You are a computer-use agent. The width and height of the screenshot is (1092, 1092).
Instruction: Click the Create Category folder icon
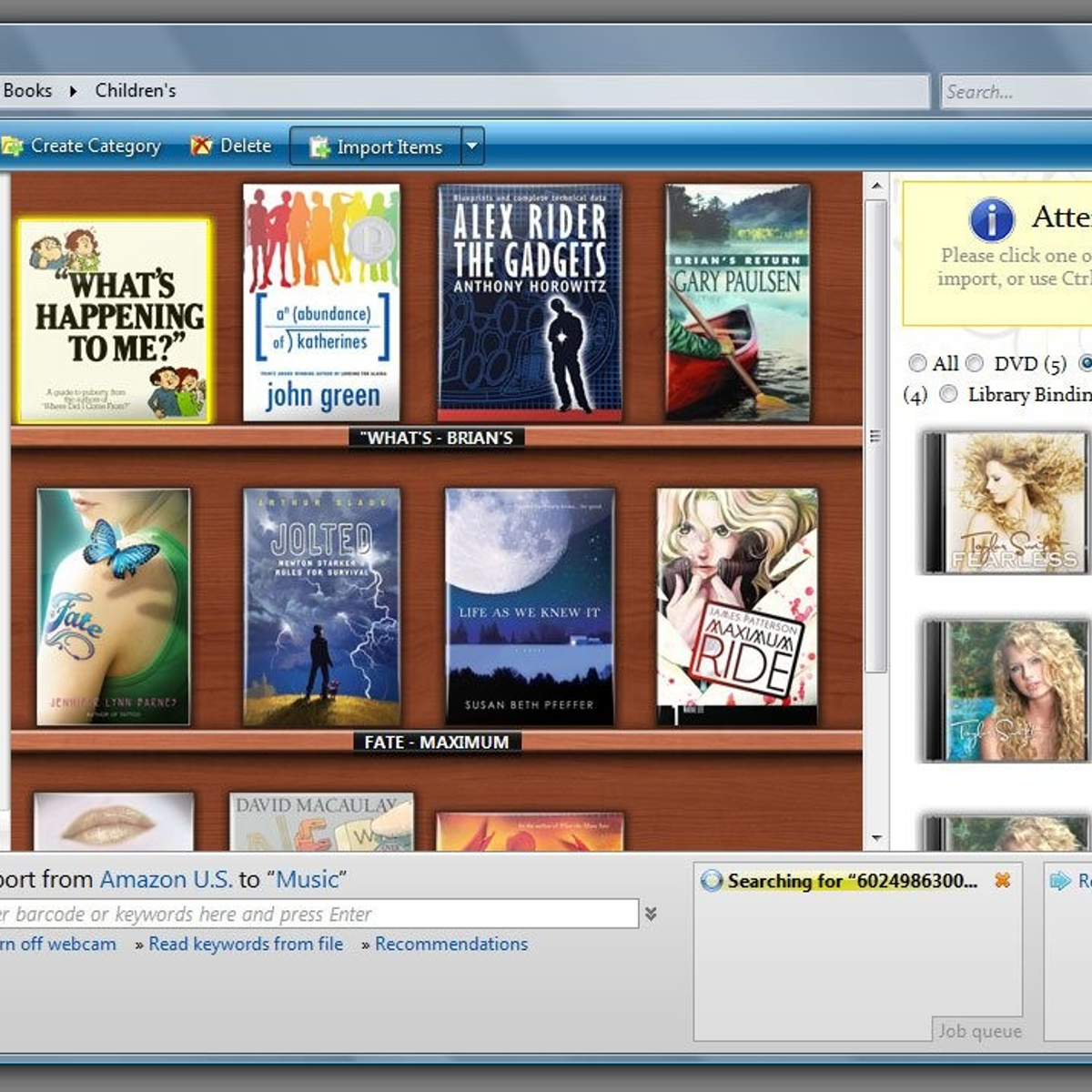point(12,146)
